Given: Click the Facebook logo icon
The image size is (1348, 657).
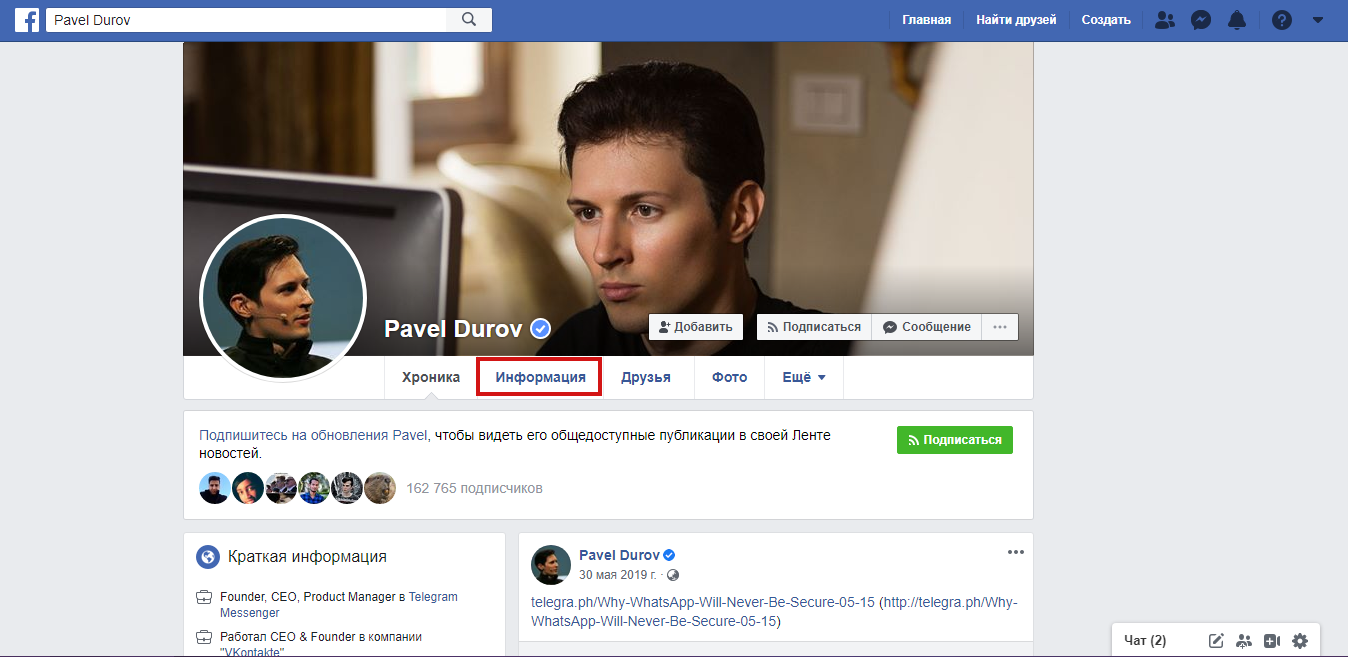Looking at the screenshot, I should point(27,20).
